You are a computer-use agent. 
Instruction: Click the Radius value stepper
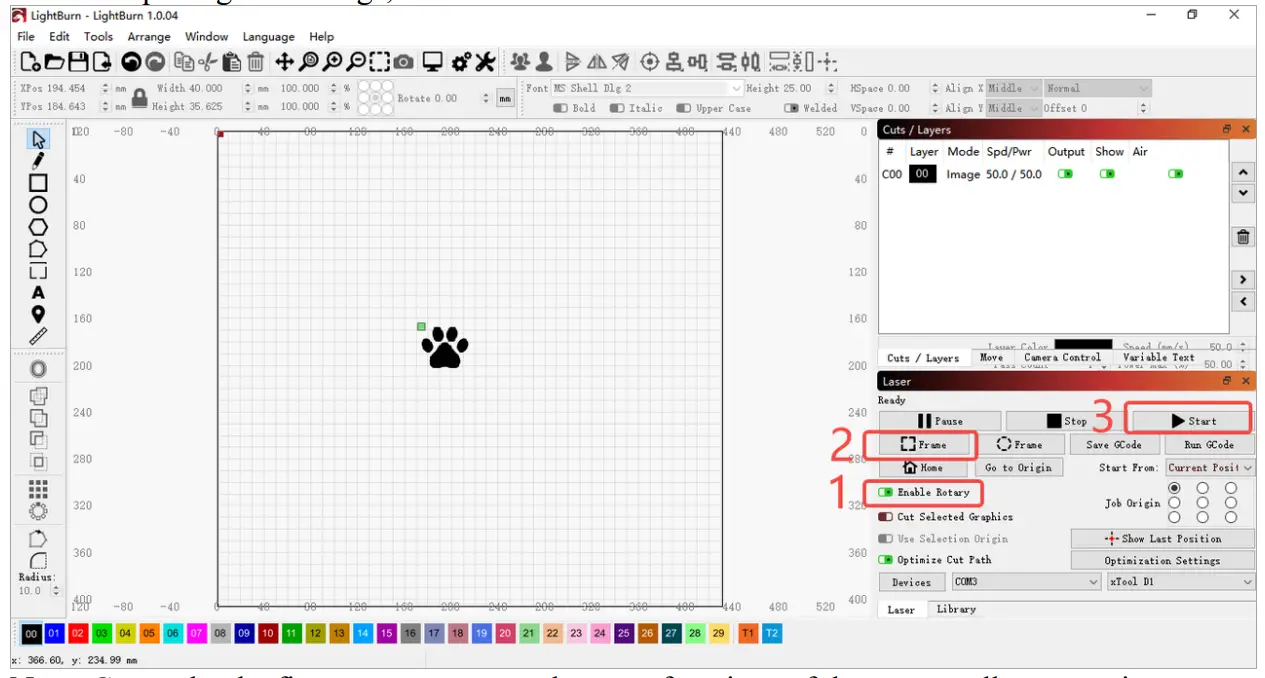click(56, 591)
